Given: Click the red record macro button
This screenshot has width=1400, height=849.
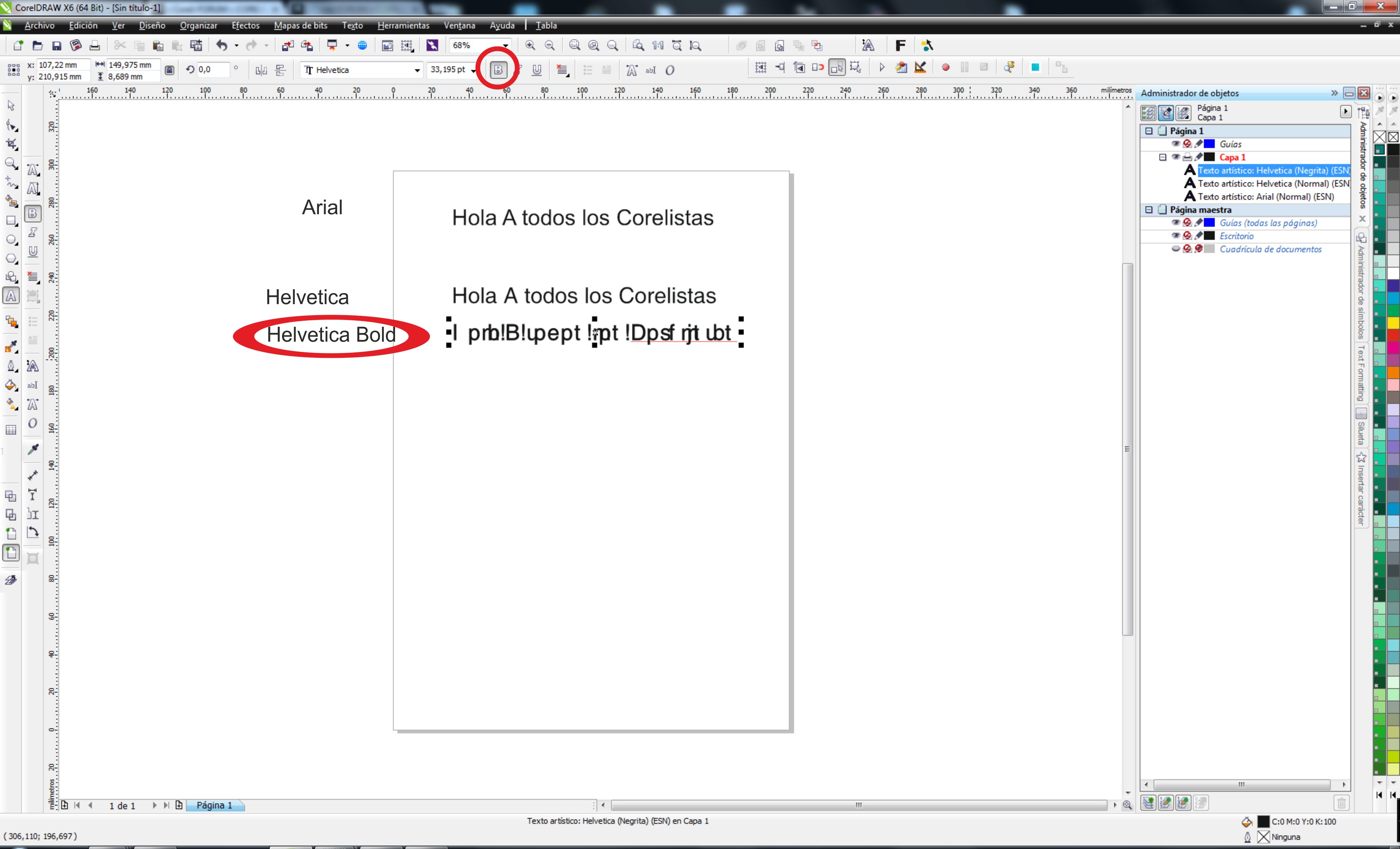Looking at the screenshot, I should coord(945,68).
